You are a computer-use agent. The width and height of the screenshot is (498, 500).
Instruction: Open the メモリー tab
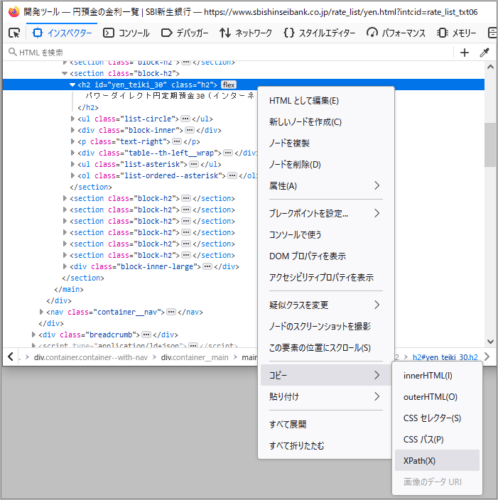pos(457,33)
